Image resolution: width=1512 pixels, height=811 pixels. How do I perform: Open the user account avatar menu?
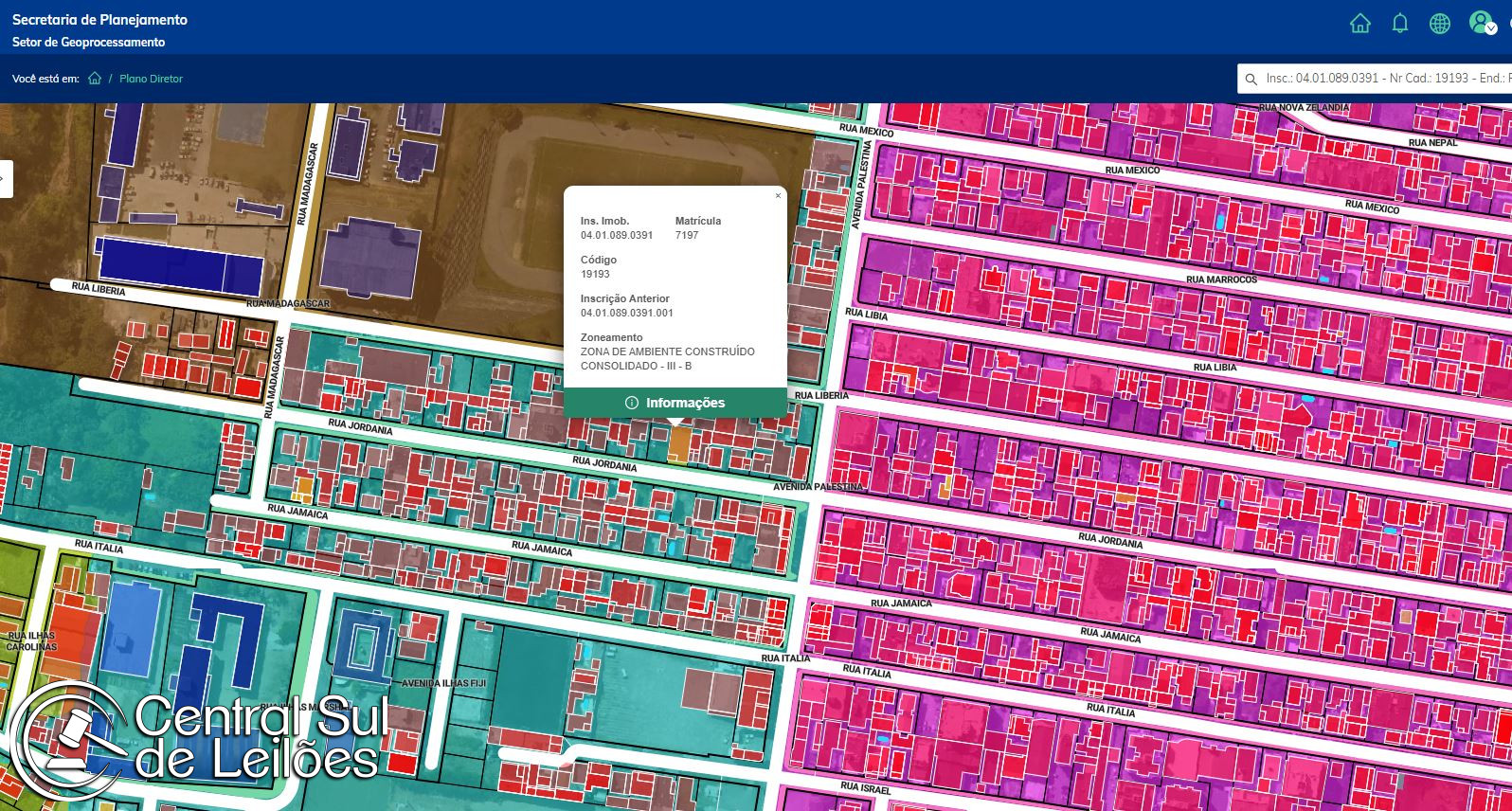click(1482, 23)
